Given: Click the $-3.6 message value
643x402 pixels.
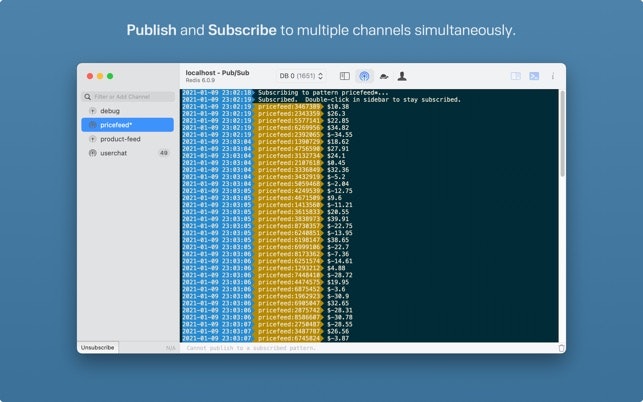Looking at the screenshot, I should (x=336, y=289).
